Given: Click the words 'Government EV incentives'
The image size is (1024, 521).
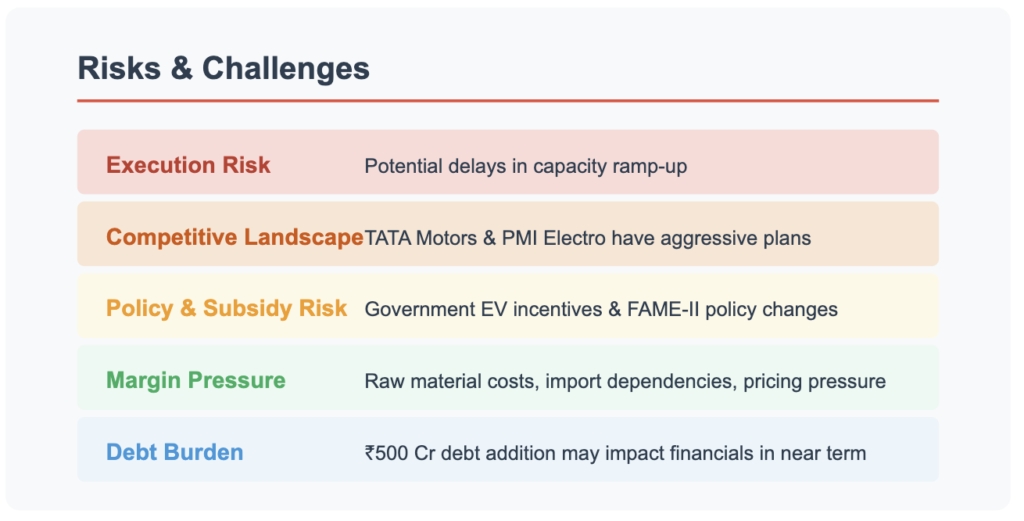Looking at the screenshot, I should [483, 309].
